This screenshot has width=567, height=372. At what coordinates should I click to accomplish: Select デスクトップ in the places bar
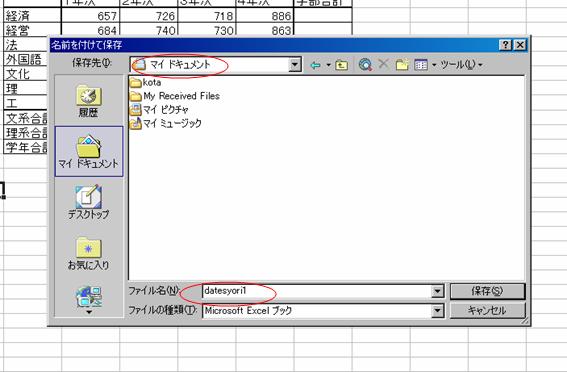pos(88,202)
